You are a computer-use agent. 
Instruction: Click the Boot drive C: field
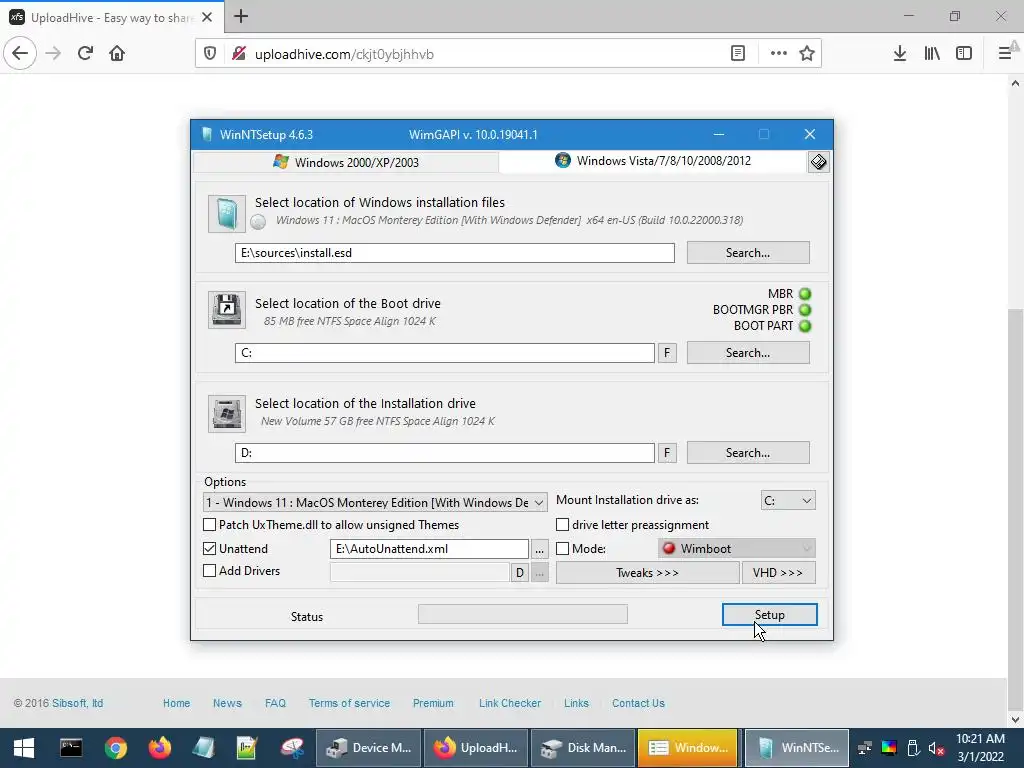point(445,353)
